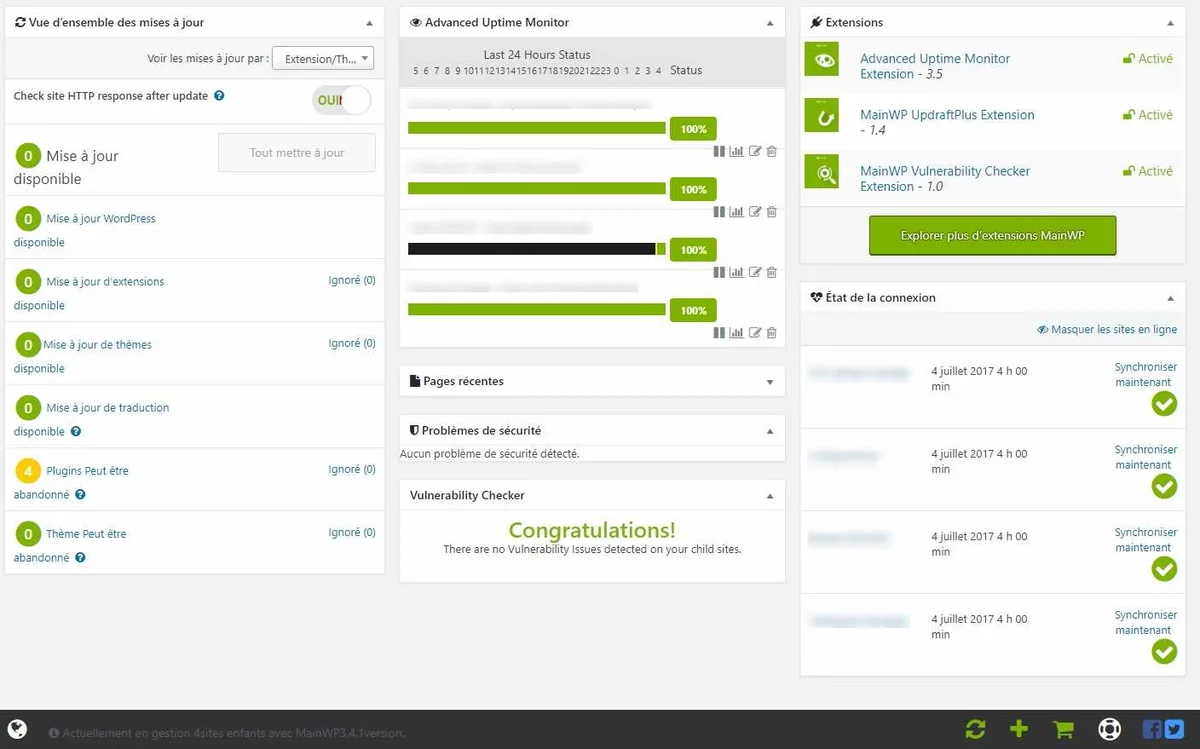This screenshot has height=749, width=1200.
Task: Open the 'Voir les mises à jour par' dropdown
Action: (323, 59)
